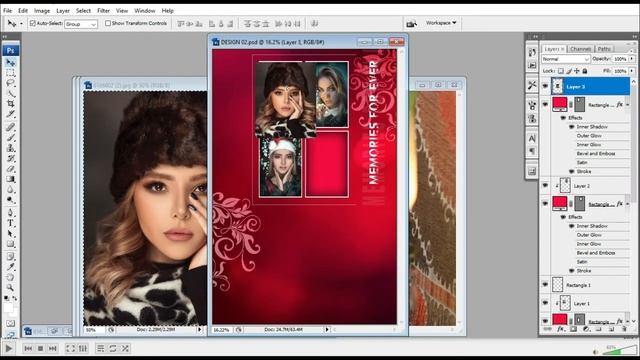Switch to the Paths tab
The image size is (640, 360).
point(604,49)
